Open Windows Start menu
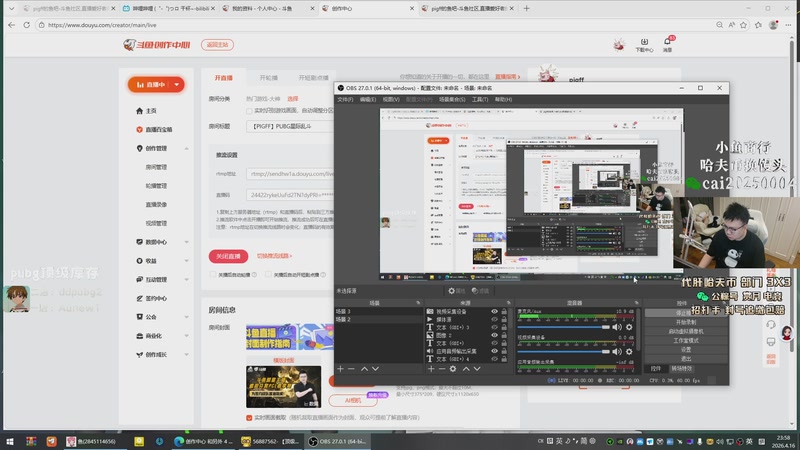This screenshot has width=800, height=450. pos(9,441)
